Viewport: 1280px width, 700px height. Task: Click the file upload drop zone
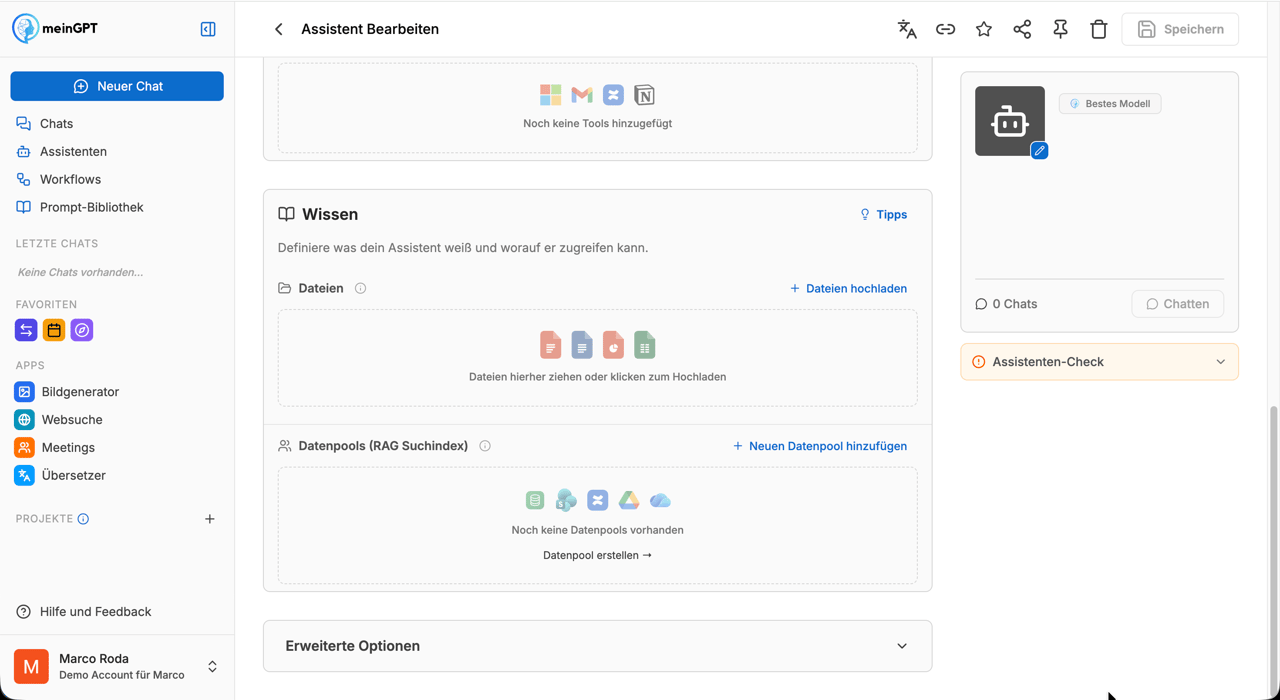pos(598,358)
